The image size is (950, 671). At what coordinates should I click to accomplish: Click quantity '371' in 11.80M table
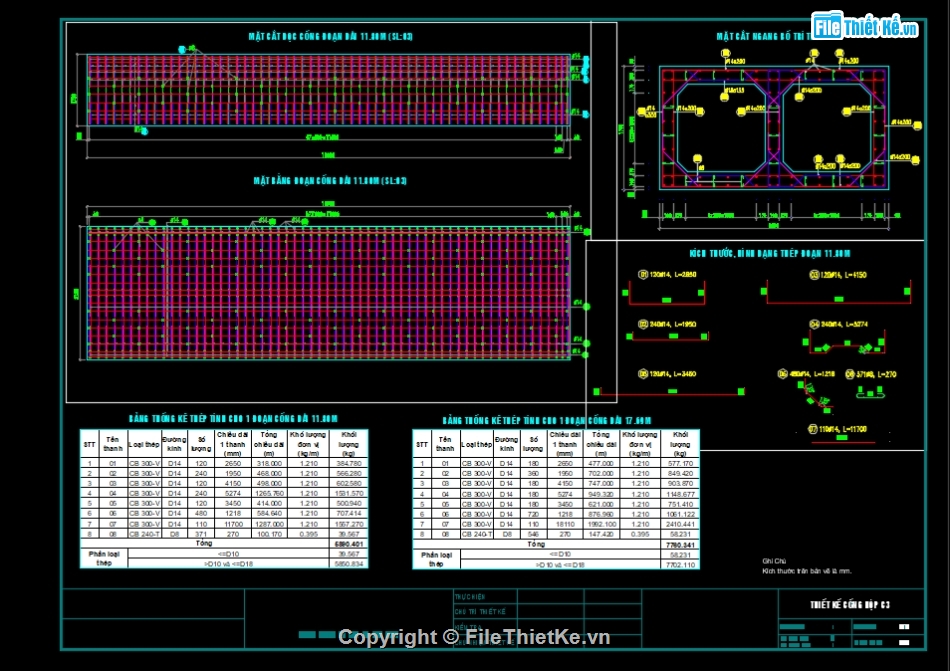click(x=201, y=534)
